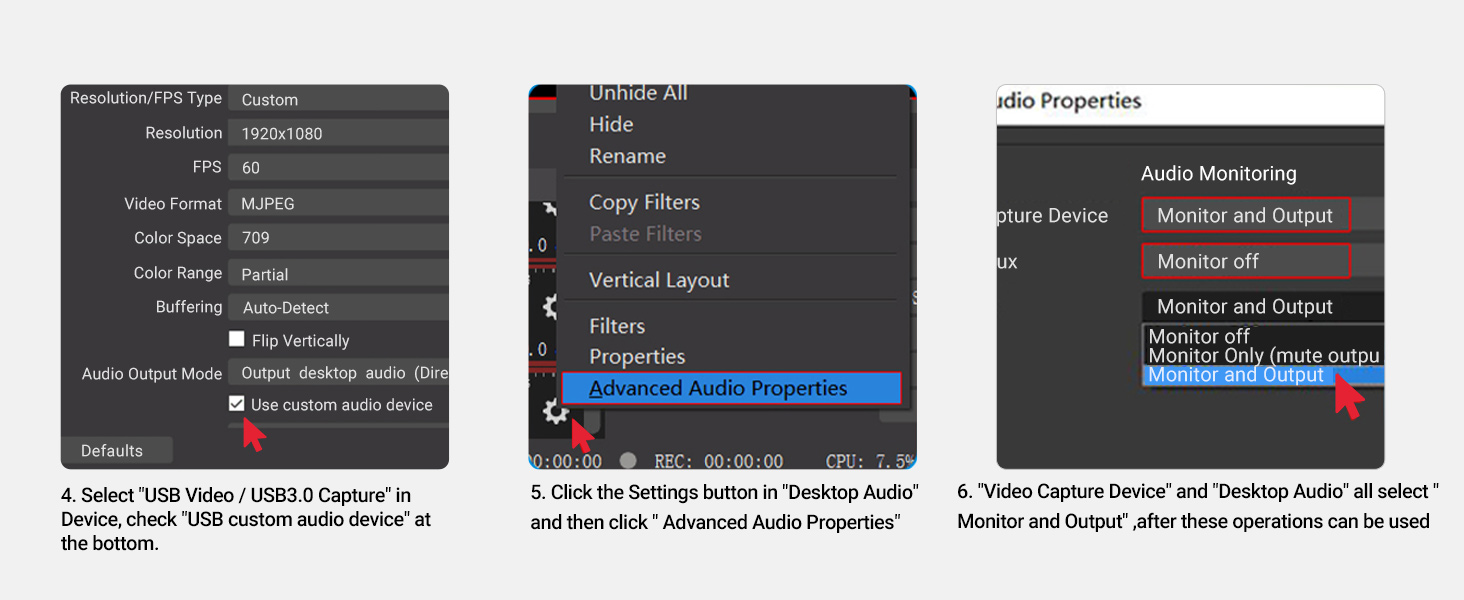Choose Copy Filters from the context menu
This screenshot has width=1464, height=600.
[644, 202]
